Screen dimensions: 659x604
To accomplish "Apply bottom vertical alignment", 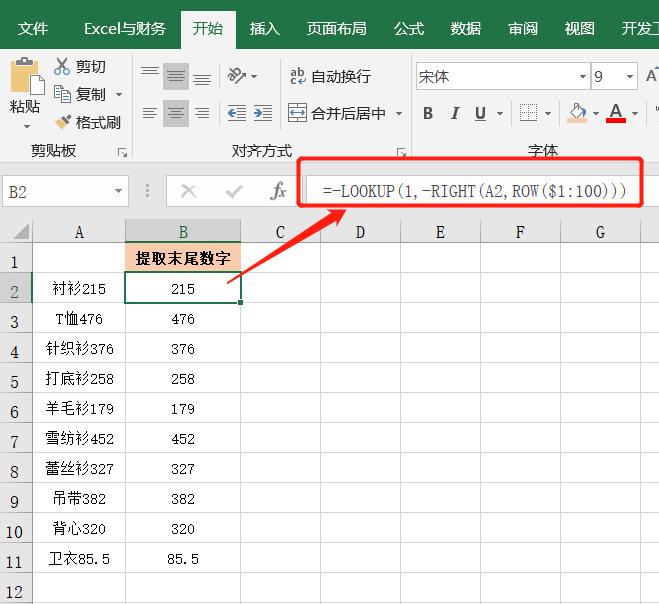I will tap(202, 77).
